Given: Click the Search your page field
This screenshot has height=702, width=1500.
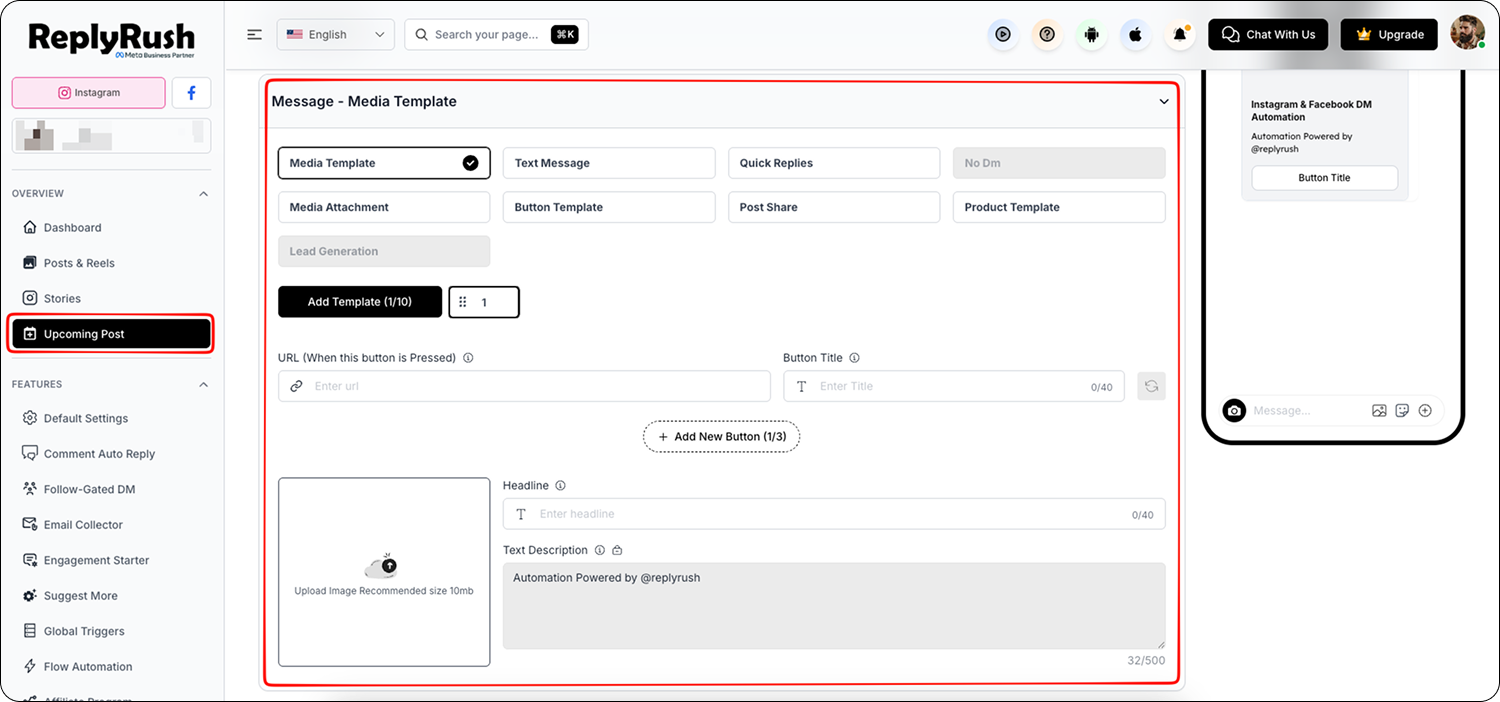Looking at the screenshot, I should click(496, 34).
